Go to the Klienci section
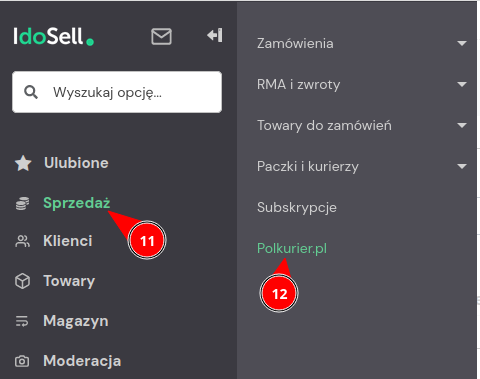The height and width of the screenshot is (379, 480). (68, 241)
